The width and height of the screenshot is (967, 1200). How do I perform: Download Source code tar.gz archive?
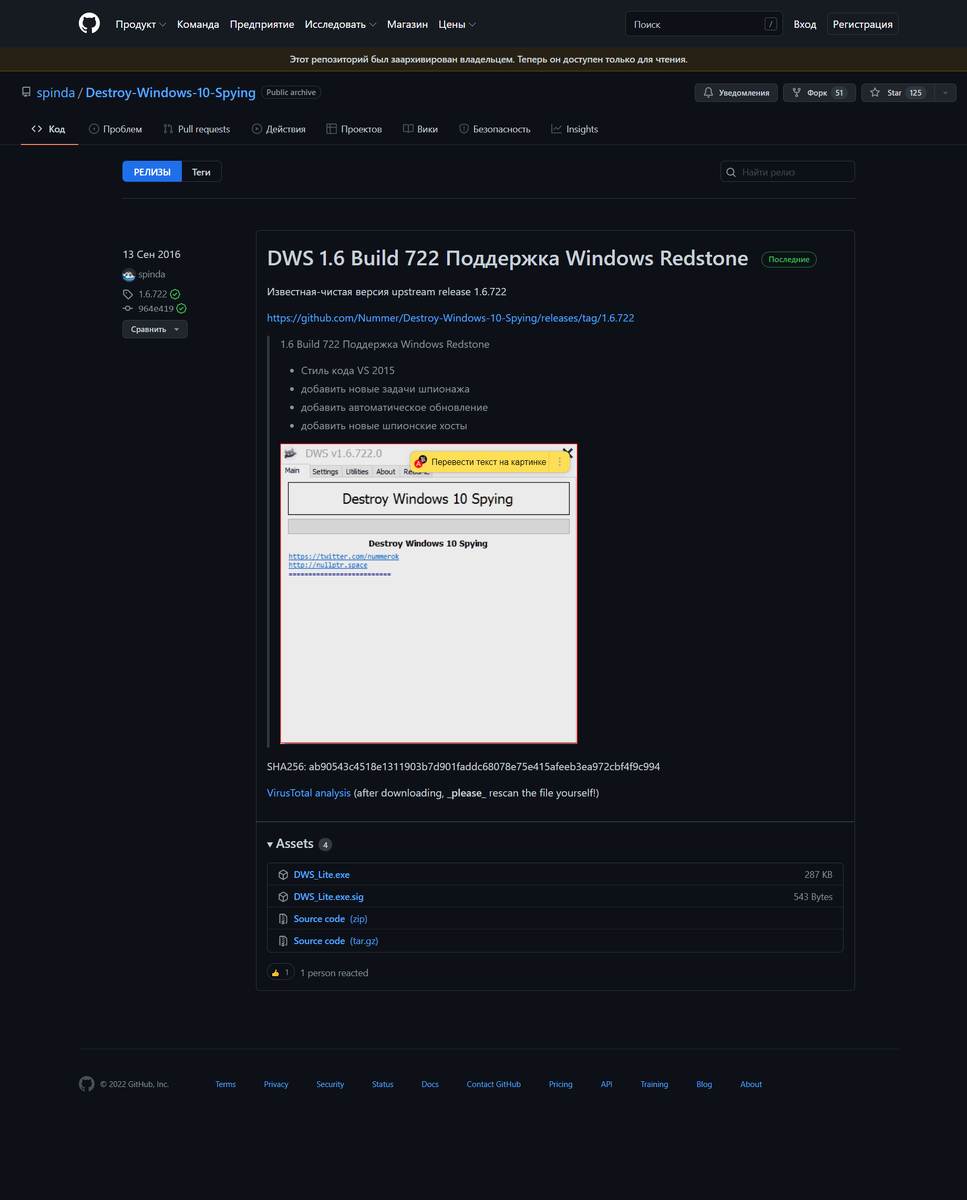[x=336, y=941]
